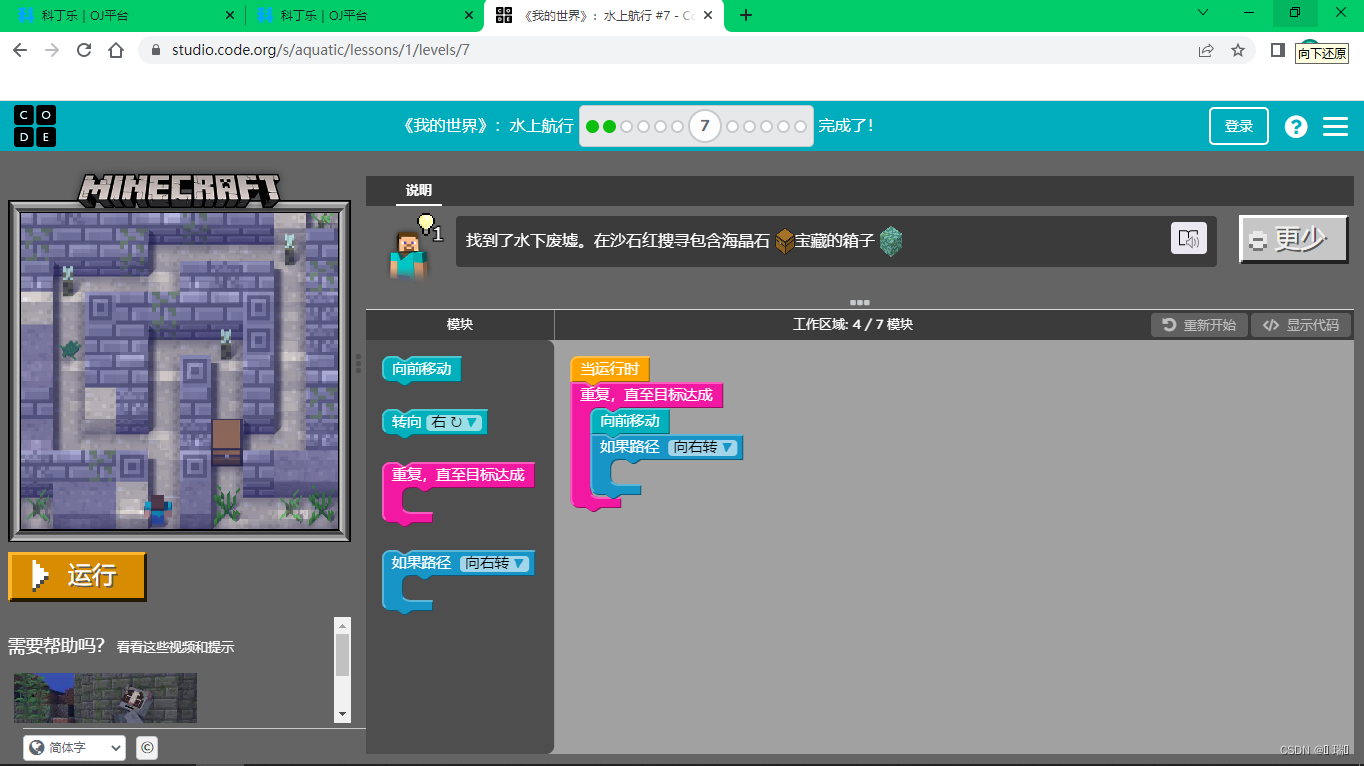Select the workspace 向前移动 block
This screenshot has height=766, width=1364.
coord(630,421)
